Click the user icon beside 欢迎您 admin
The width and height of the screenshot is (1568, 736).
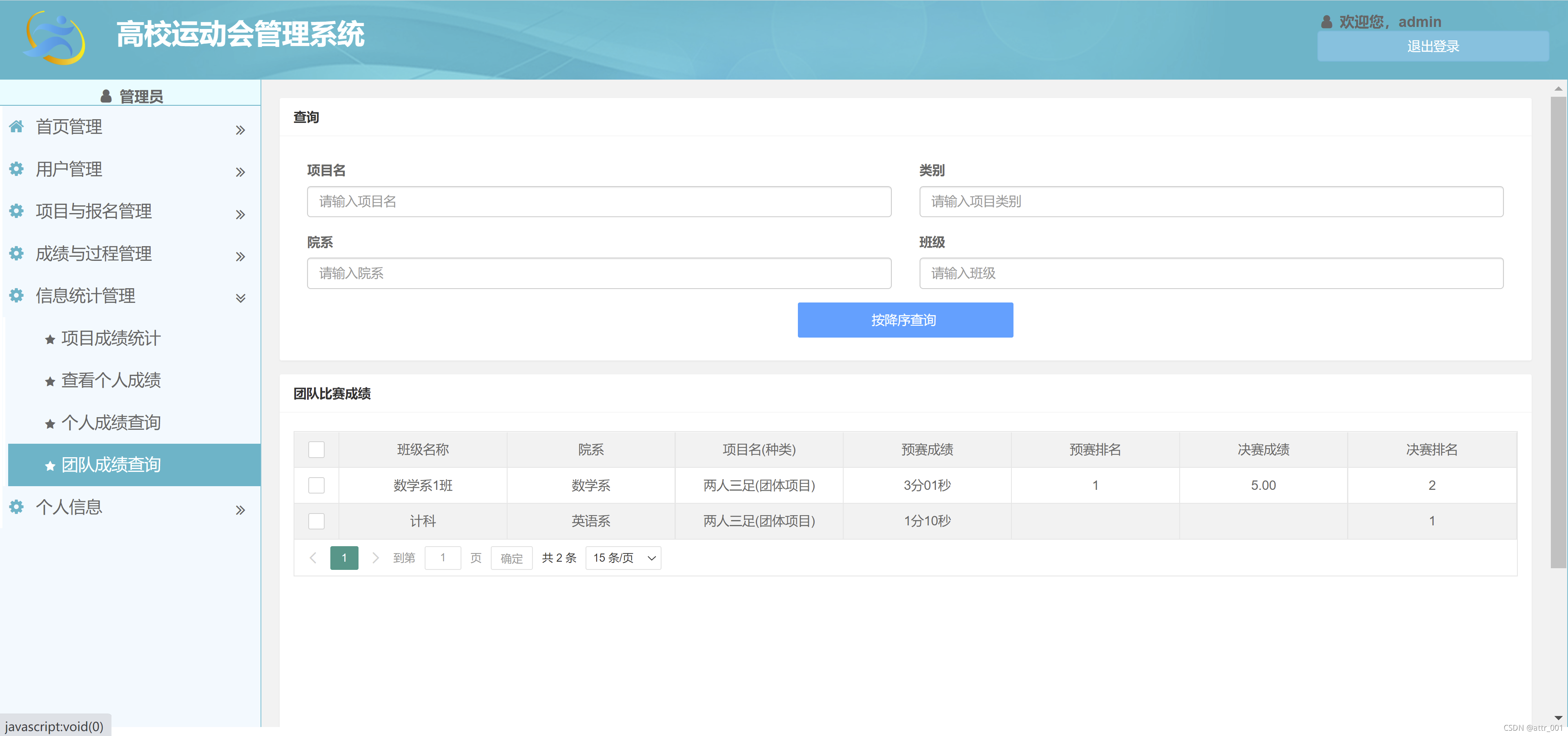(x=1326, y=22)
